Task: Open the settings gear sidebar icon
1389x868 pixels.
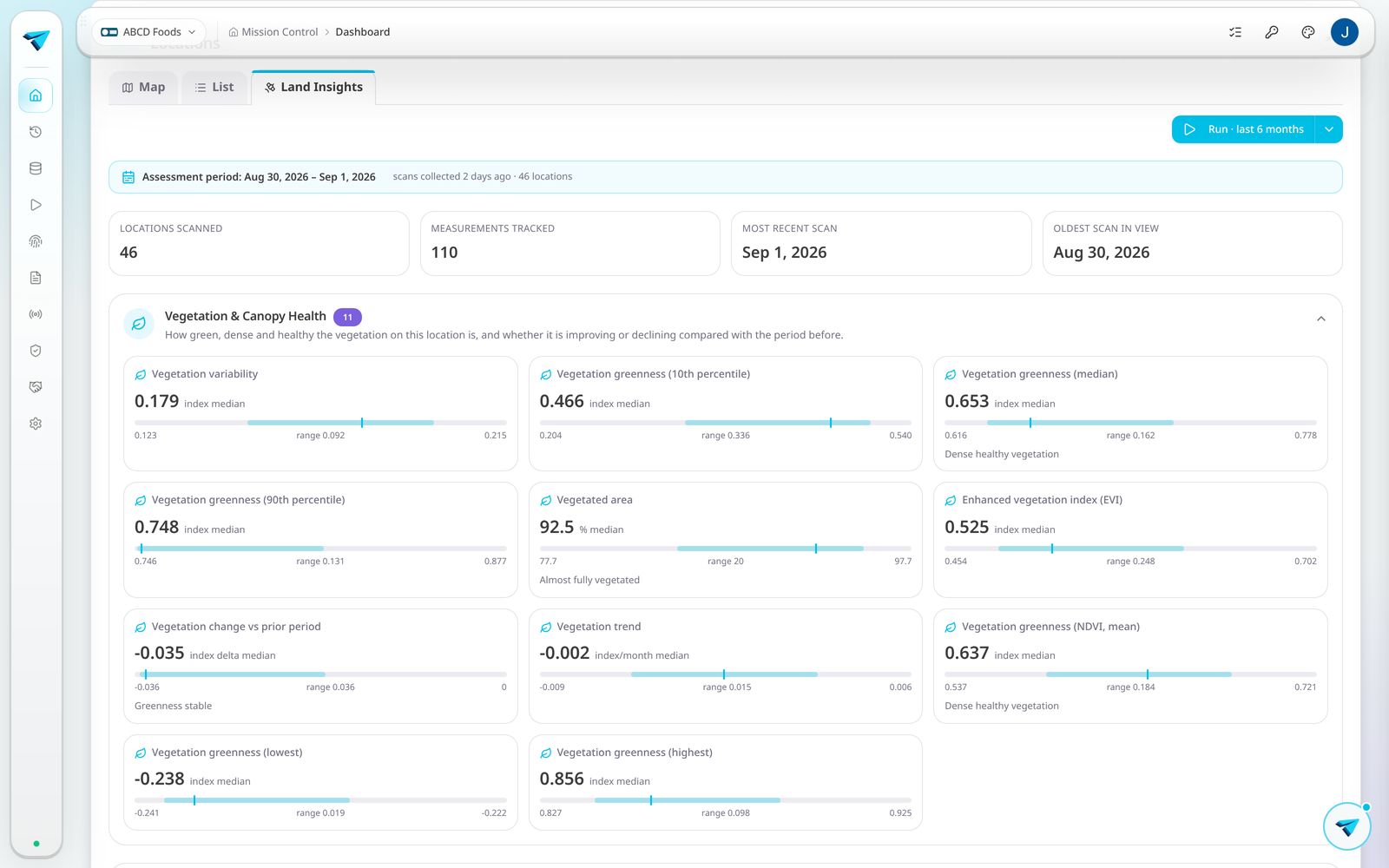Action: pyautogui.click(x=36, y=424)
